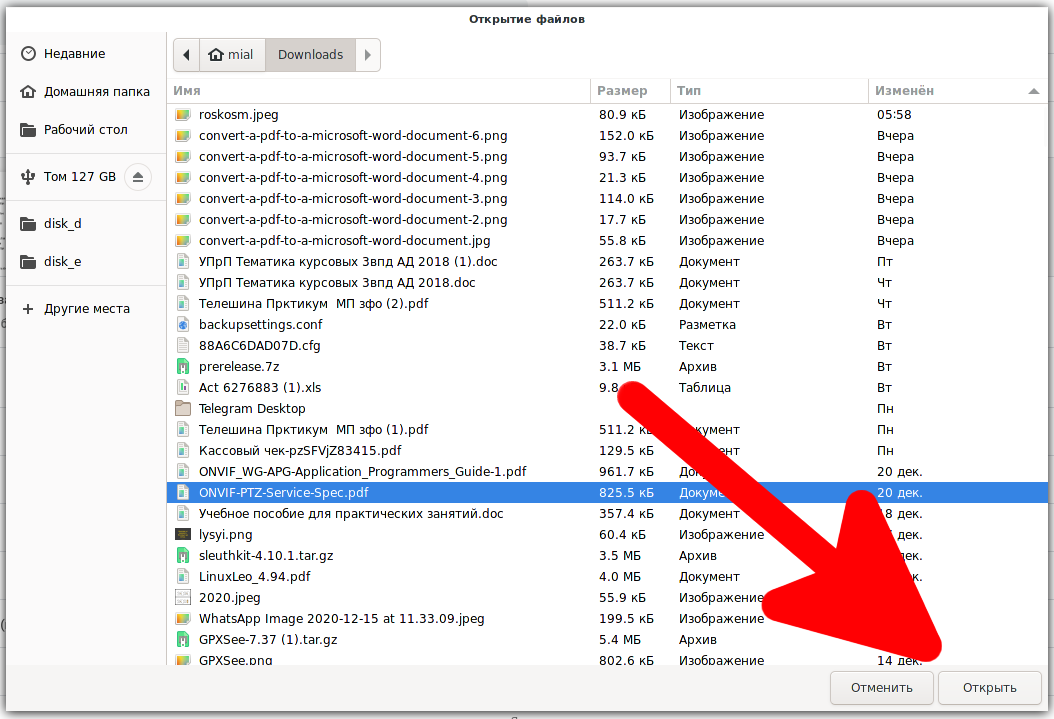This screenshot has width=1054, height=719.
Task: Sort by Изменён column header
Action: coord(905,91)
